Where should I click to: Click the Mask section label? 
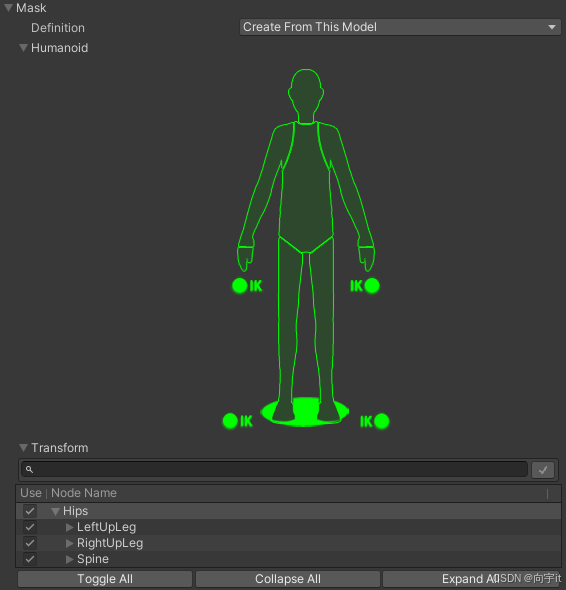(x=31, y=8)
